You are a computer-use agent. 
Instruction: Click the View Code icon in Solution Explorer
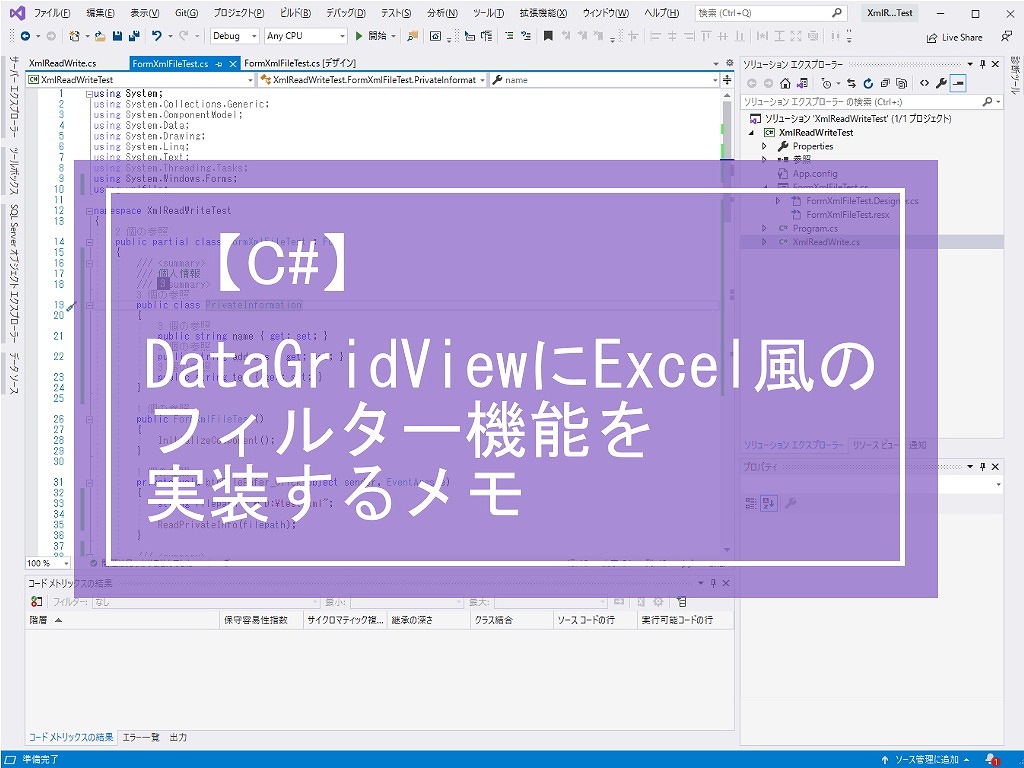(x=924, y=83)
